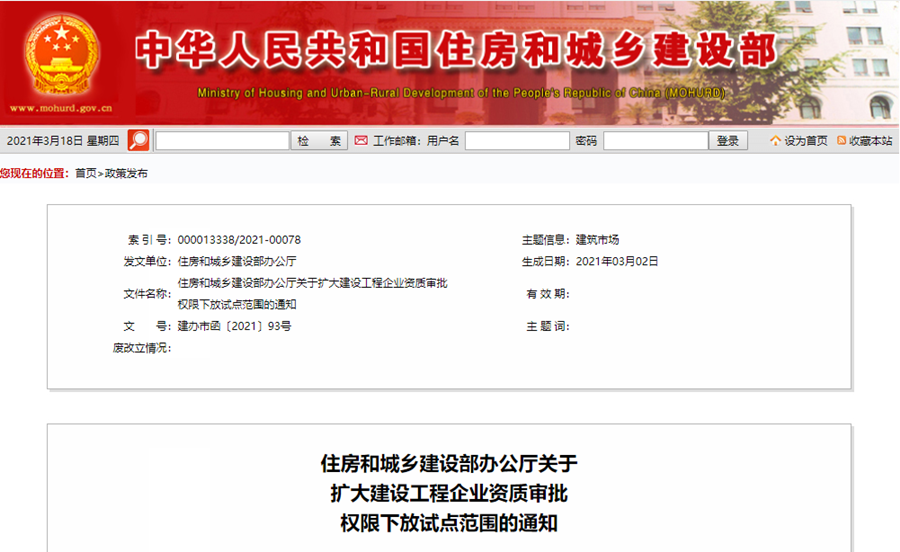Open 政策发布 in the breadcrumb
This screenshot has height=552, width=900.
(x=126, y=173)
